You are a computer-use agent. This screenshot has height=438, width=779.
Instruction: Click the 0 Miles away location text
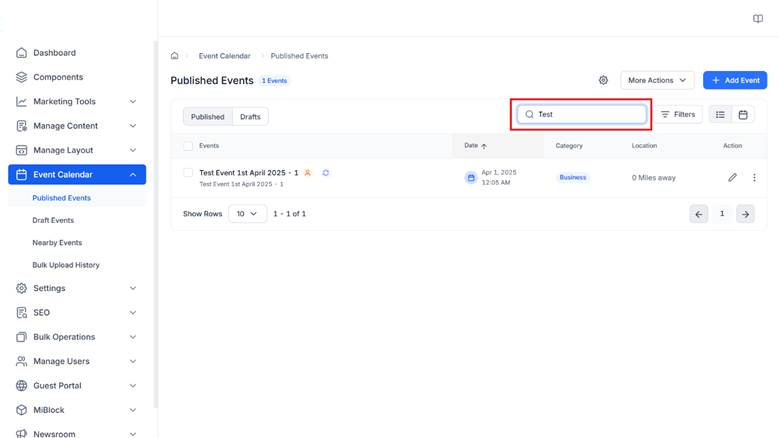653,177
